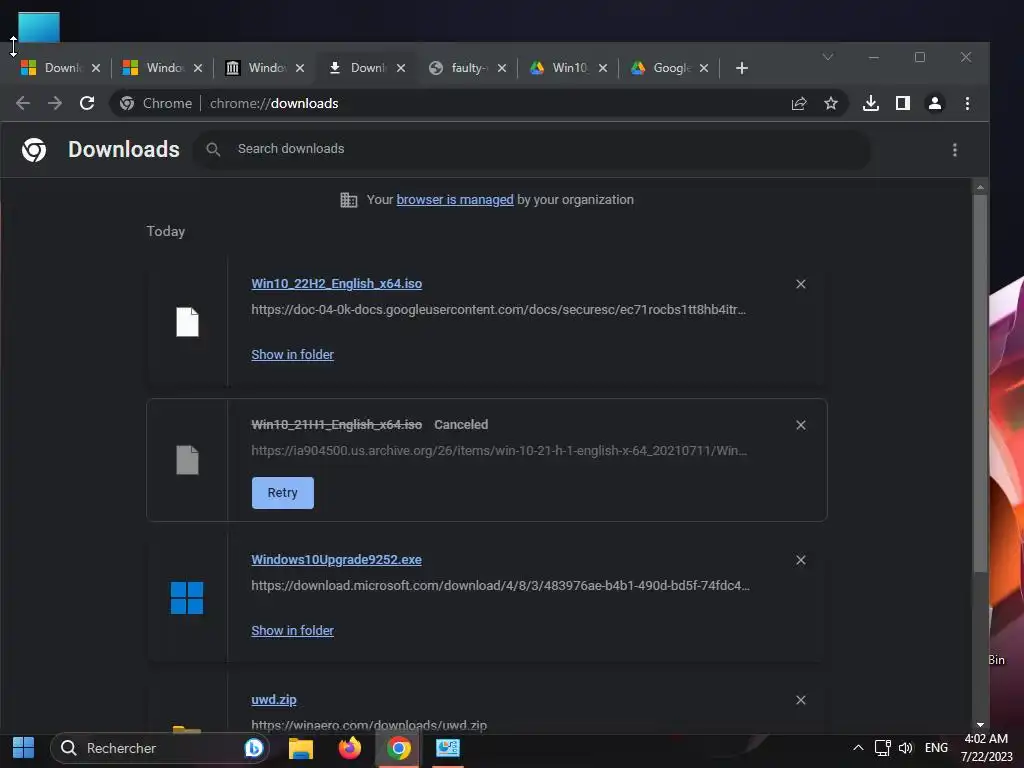Click the scrollbar up arrow
The height and width of the screenshot is (768, 1024).
point(980,187)
